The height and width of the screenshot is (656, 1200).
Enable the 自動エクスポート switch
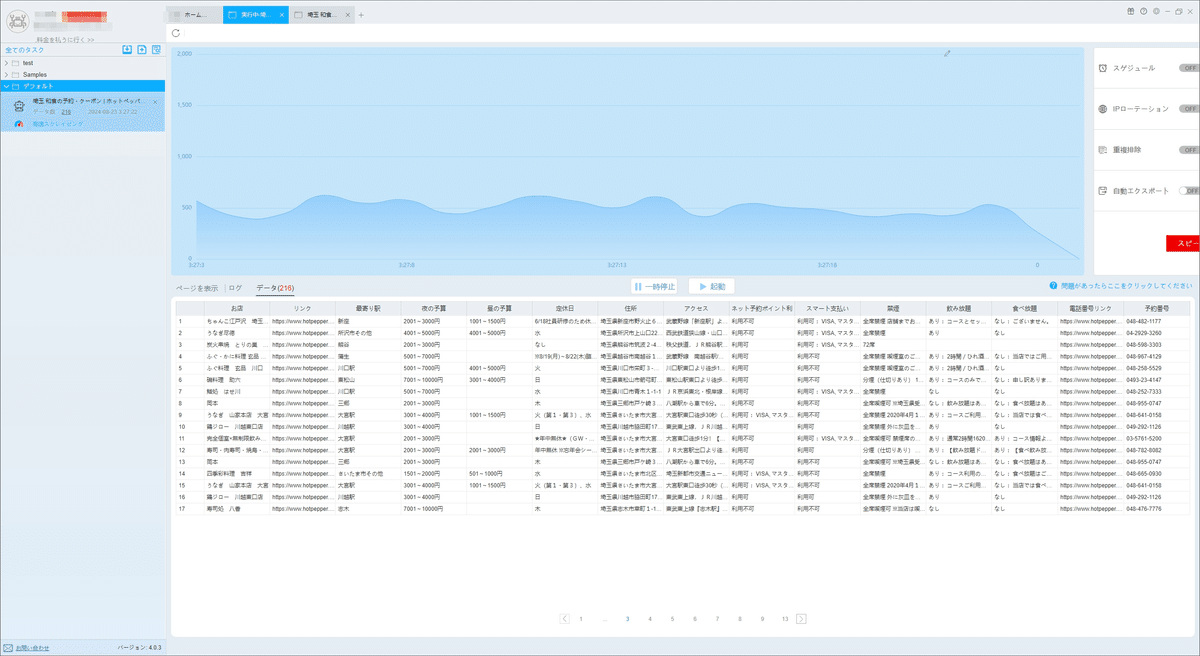[x=1189, y=190]
